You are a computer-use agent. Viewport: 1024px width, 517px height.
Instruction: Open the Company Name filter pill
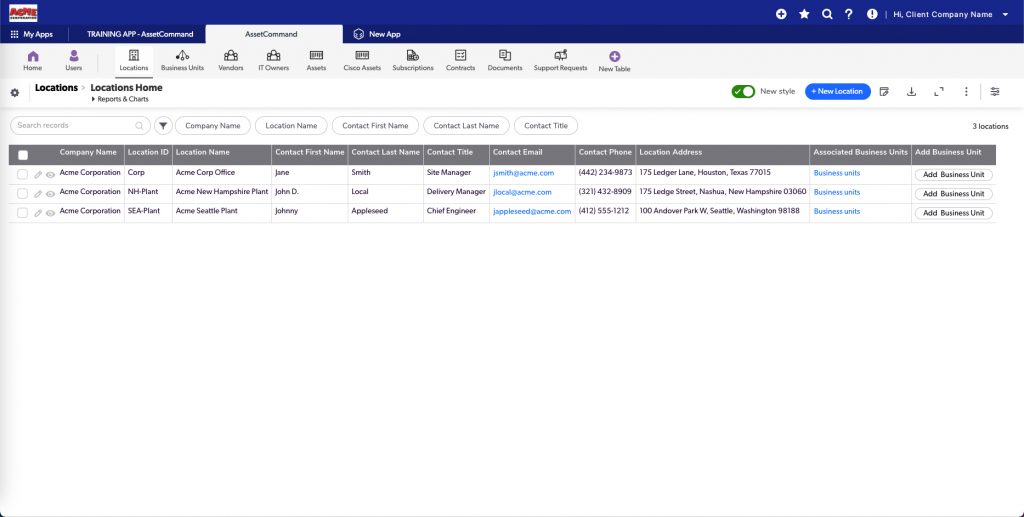(x=213, y=126)
